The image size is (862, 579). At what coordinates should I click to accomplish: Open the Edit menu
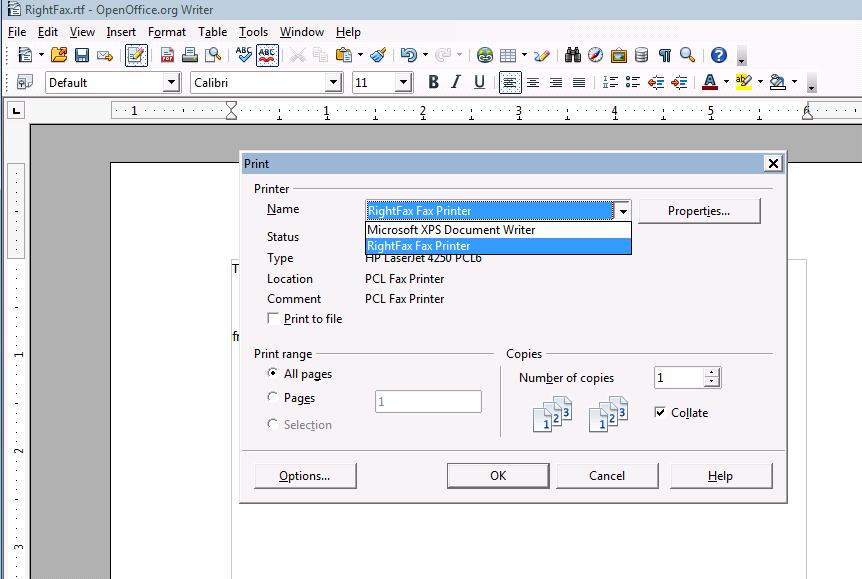pyautogui.click(x=48, y=32)
